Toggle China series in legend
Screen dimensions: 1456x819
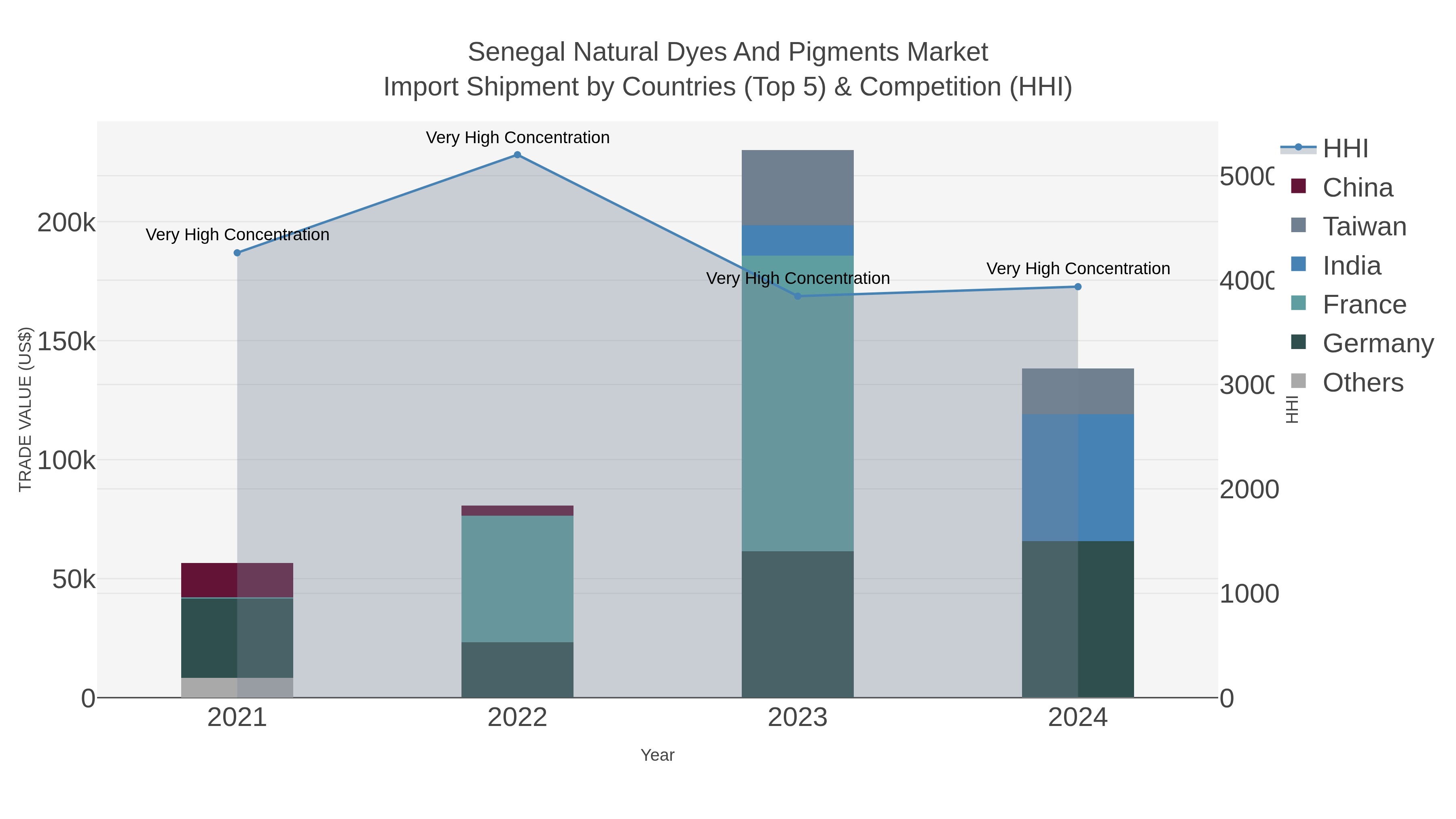(1342, 188)
